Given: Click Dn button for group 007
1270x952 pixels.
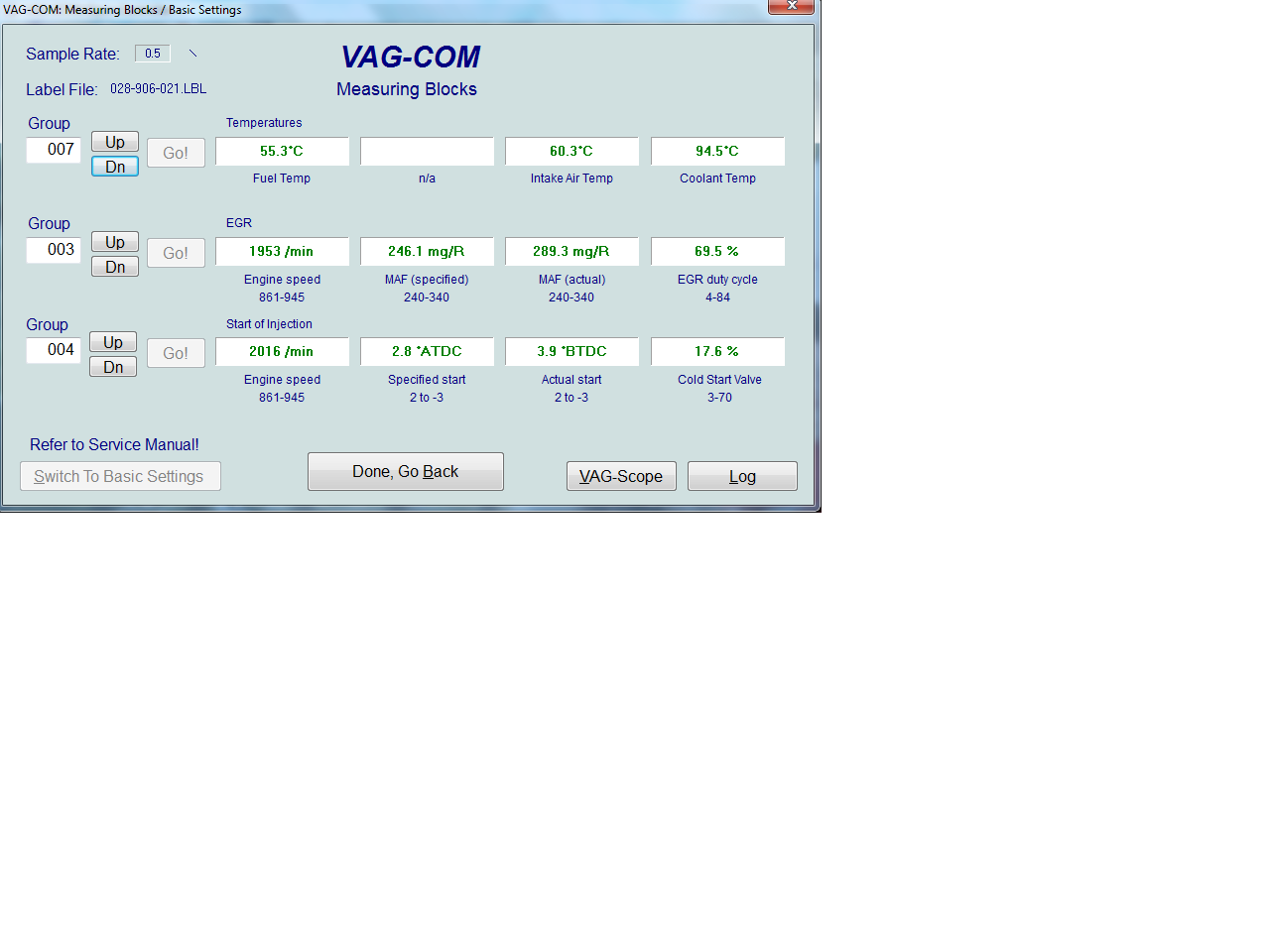Looking at the screenshot, I should (114, 167).
